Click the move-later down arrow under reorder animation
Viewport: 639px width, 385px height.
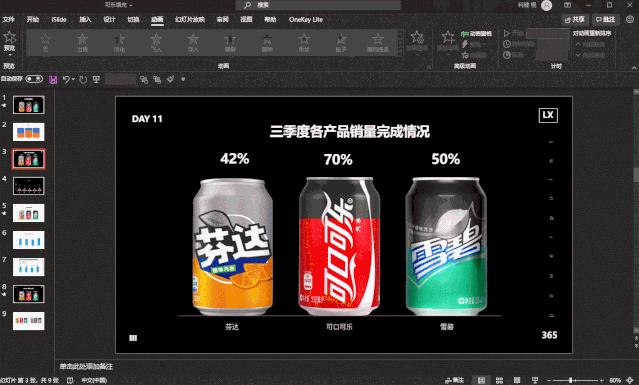578,55
